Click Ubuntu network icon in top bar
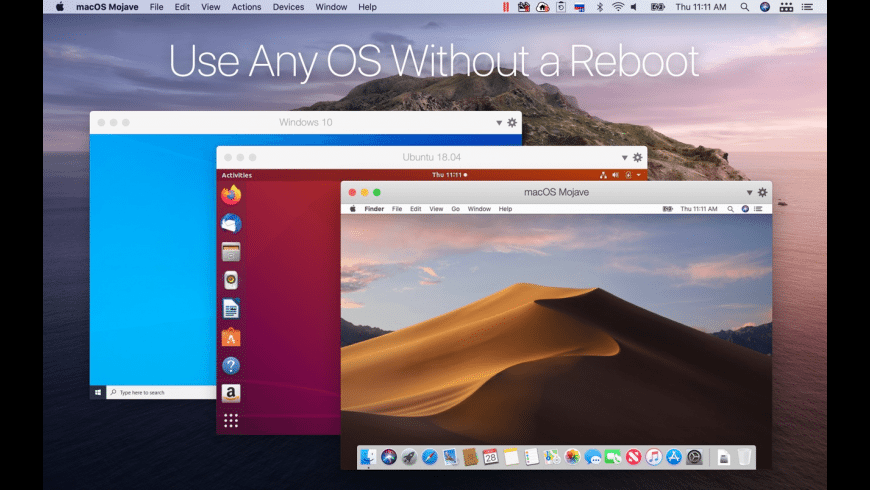The width and height of the screenshot is (870, 490). tap(603, 175)
